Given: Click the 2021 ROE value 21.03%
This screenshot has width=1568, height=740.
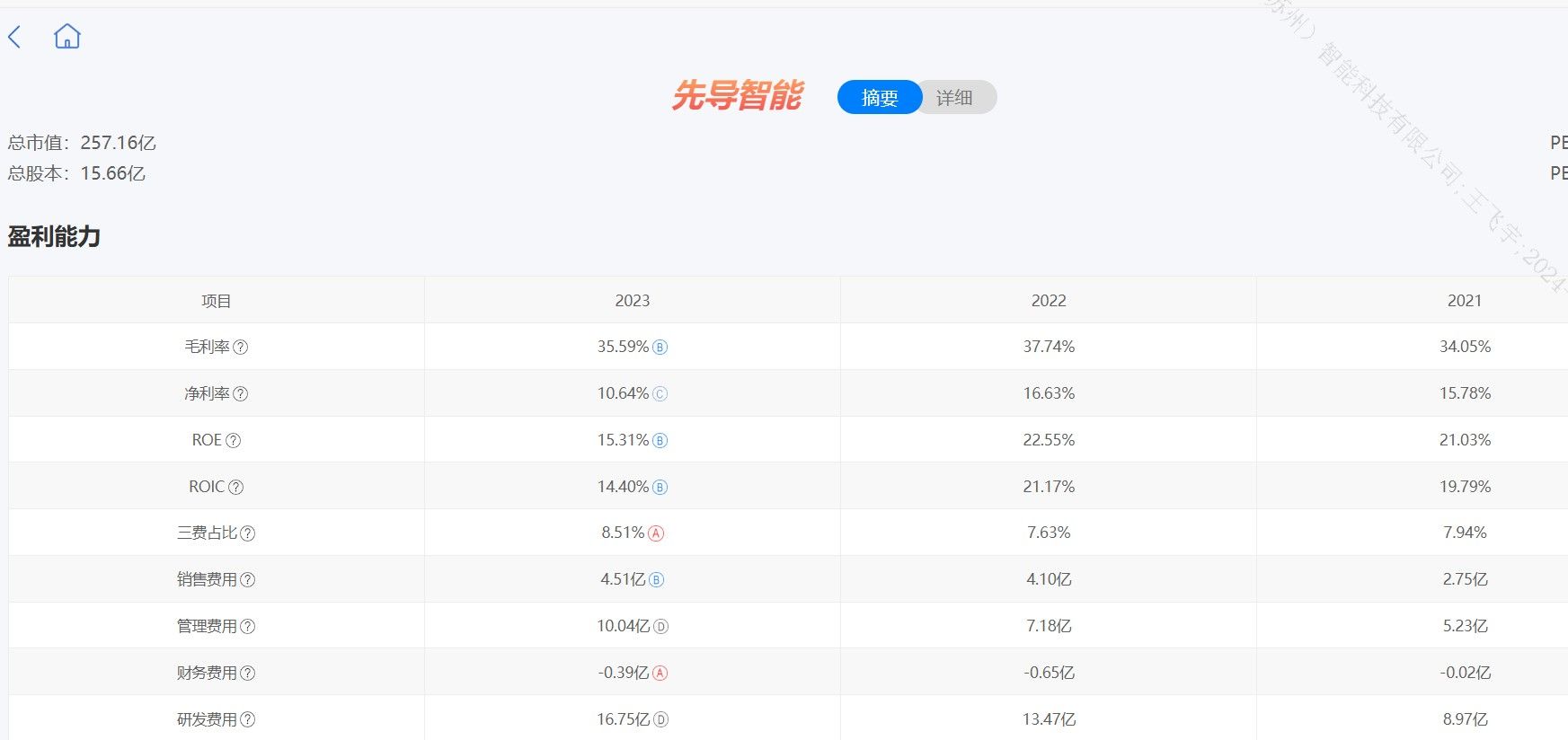Looking at the screenshot, I should pos(1465,440).
